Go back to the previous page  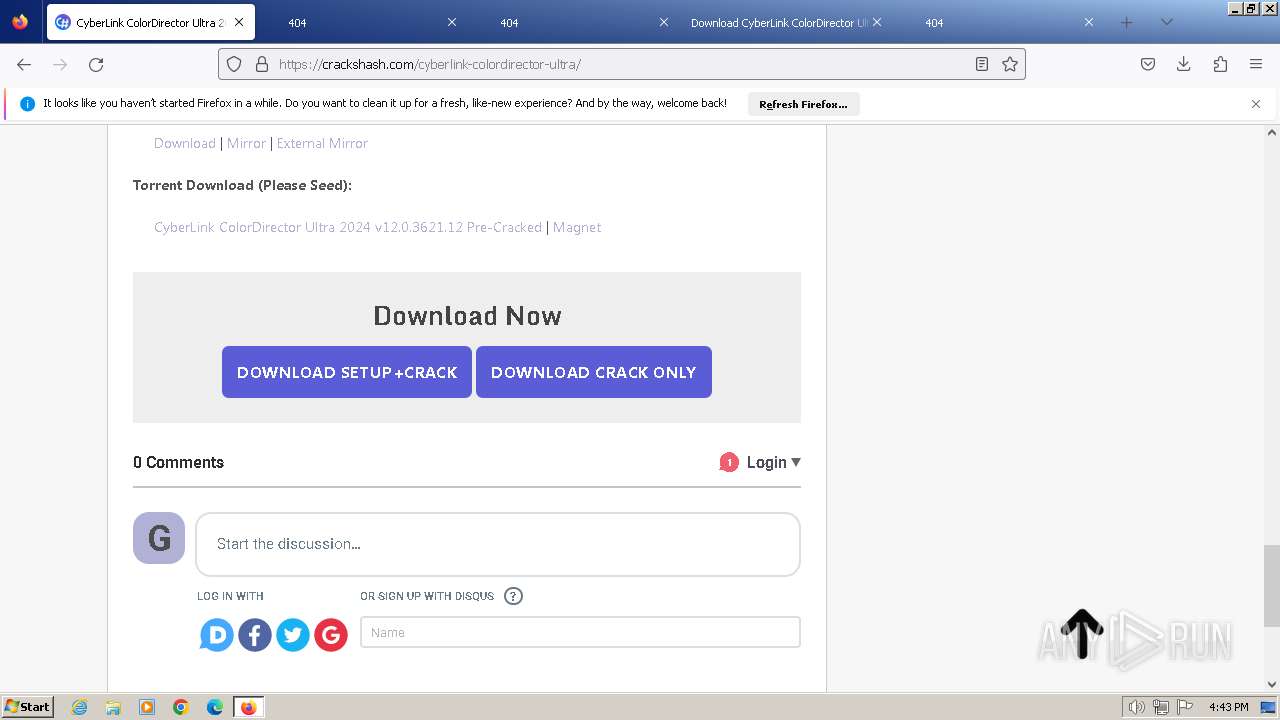(24, 64)
